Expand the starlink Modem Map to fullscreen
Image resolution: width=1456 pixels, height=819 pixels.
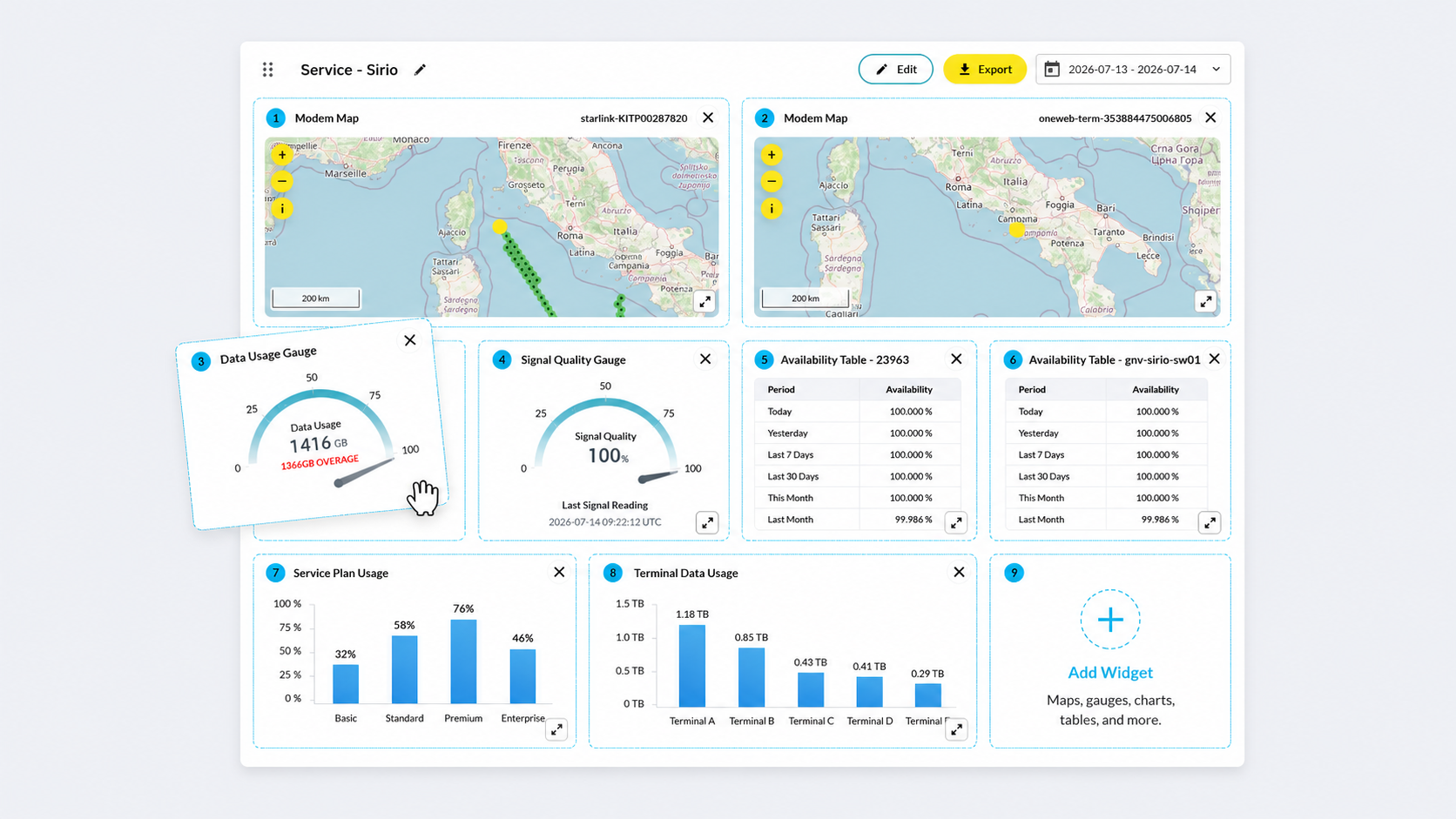tap(704, 301)
